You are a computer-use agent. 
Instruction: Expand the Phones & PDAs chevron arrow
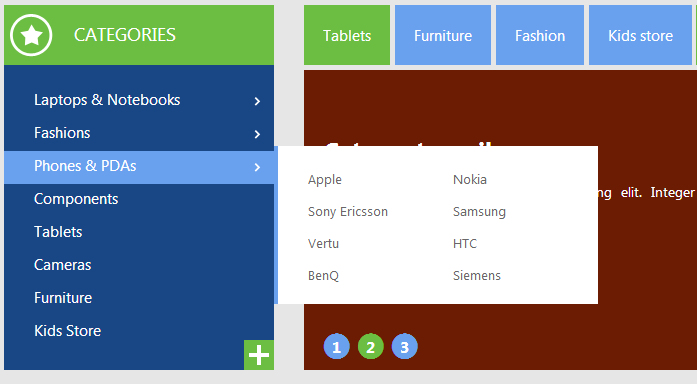coord(257,167)
